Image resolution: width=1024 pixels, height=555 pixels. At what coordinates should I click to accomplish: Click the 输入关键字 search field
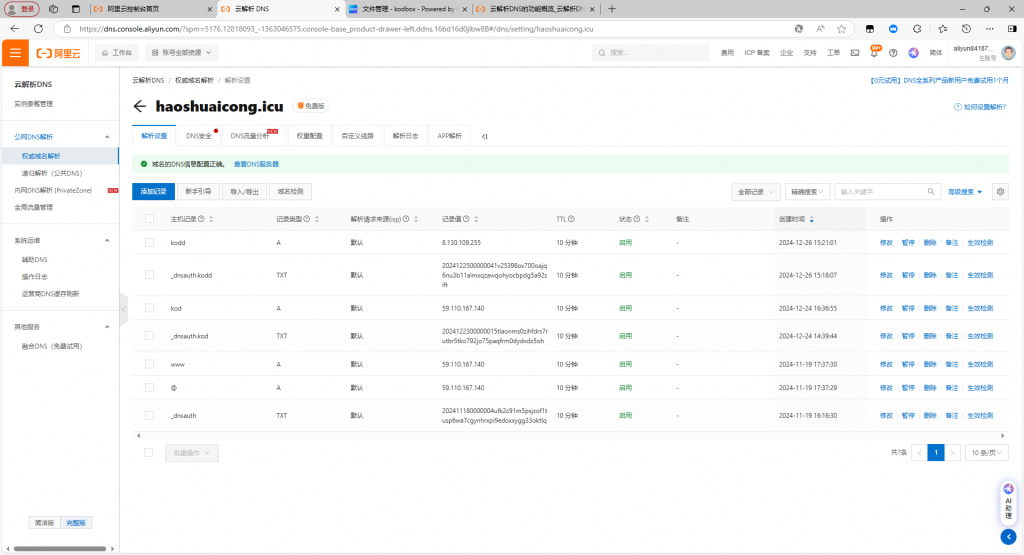pos(884,191)
